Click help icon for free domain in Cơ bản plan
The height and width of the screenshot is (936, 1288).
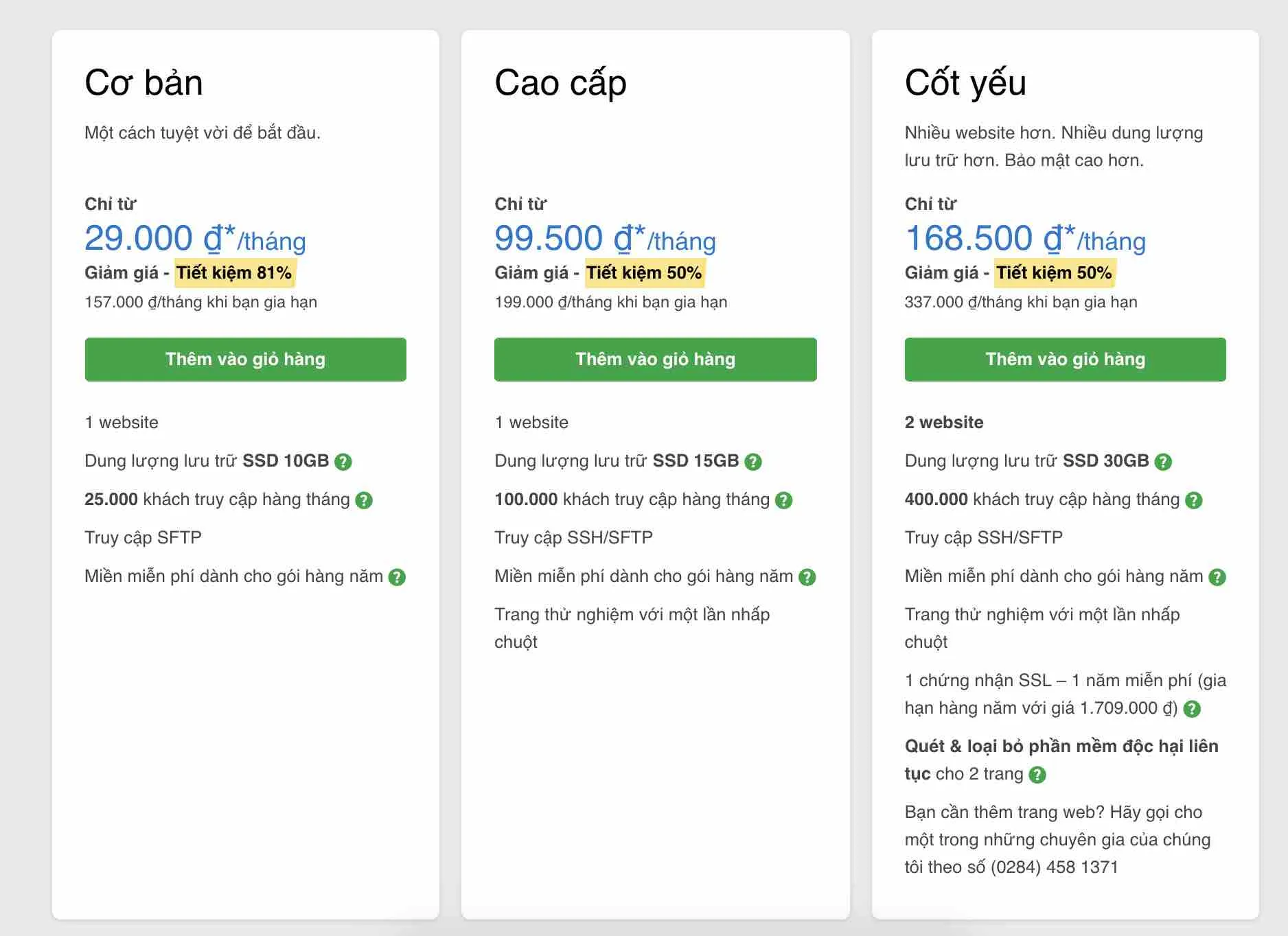click(x=397, y=577)
